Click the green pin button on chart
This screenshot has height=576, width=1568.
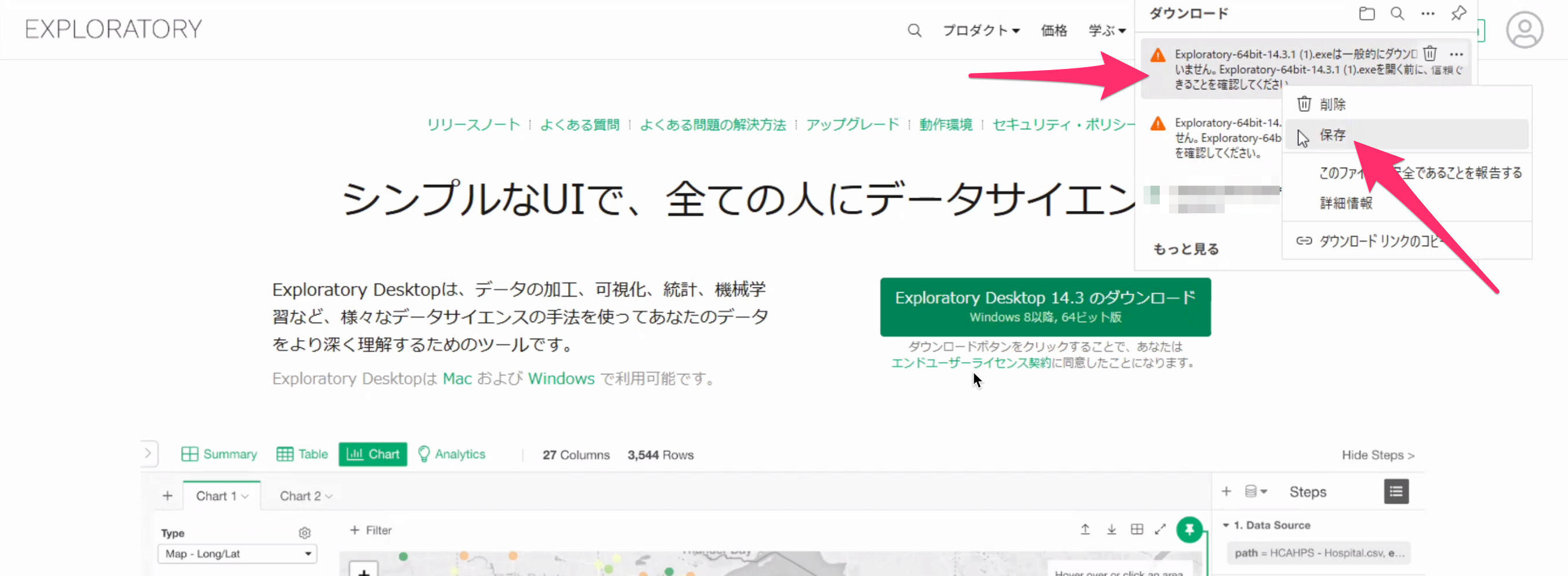point(1189,529)
